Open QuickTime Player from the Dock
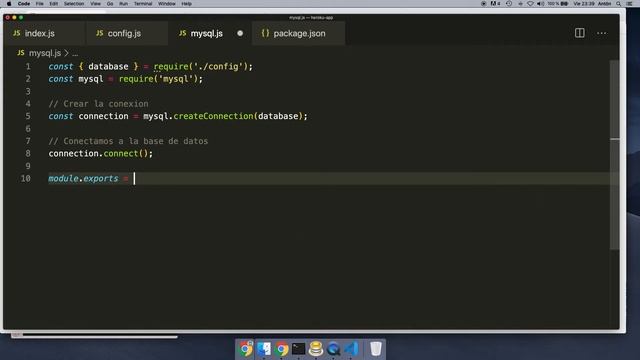 coord(333,349)
